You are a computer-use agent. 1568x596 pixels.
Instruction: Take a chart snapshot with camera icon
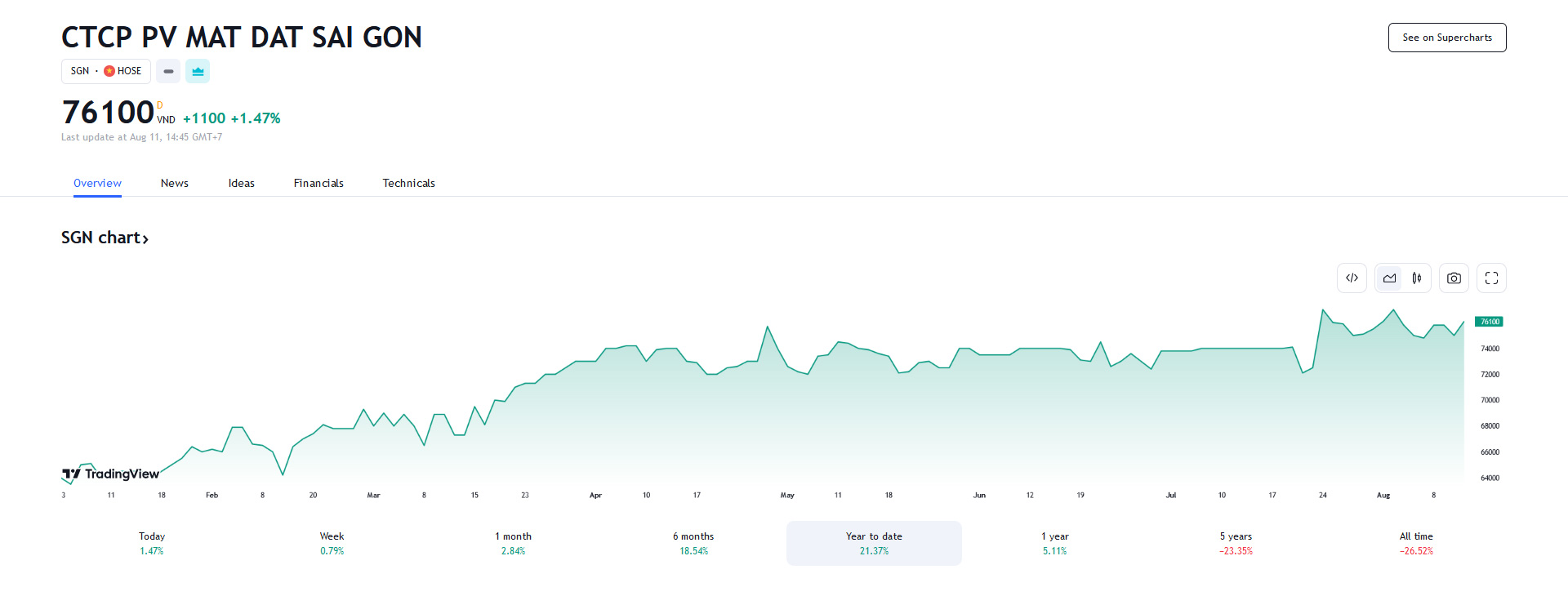(1454, 278)
